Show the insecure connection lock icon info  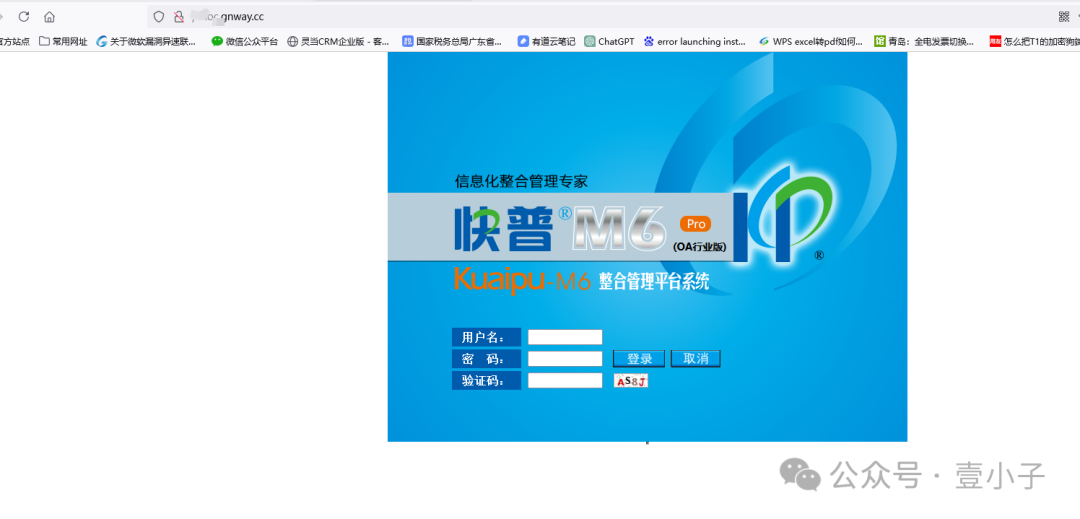point(178,17)
